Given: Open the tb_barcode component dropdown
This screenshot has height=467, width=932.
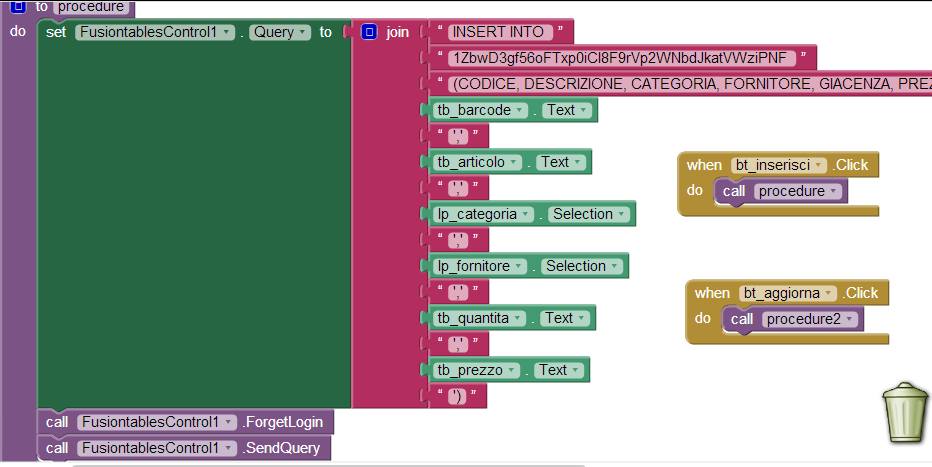Looking at the screenshot, I should pyautogui.click(x=480, y=110).
